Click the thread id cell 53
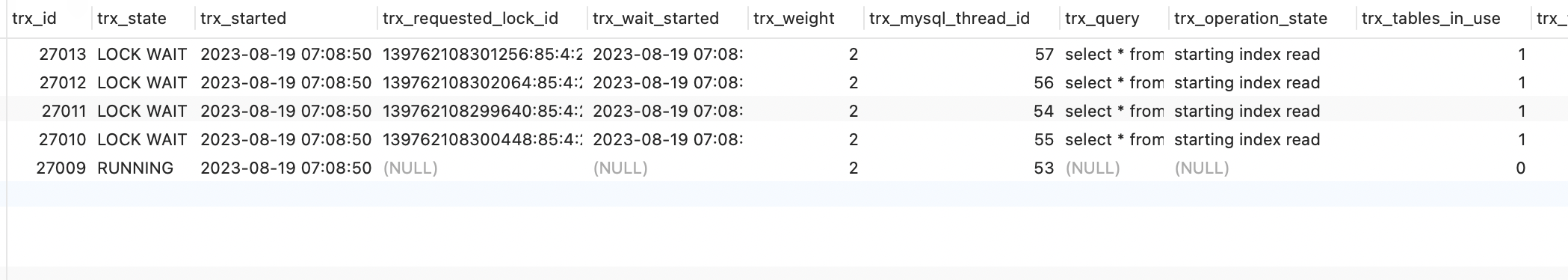 [x=1043, y=168]
